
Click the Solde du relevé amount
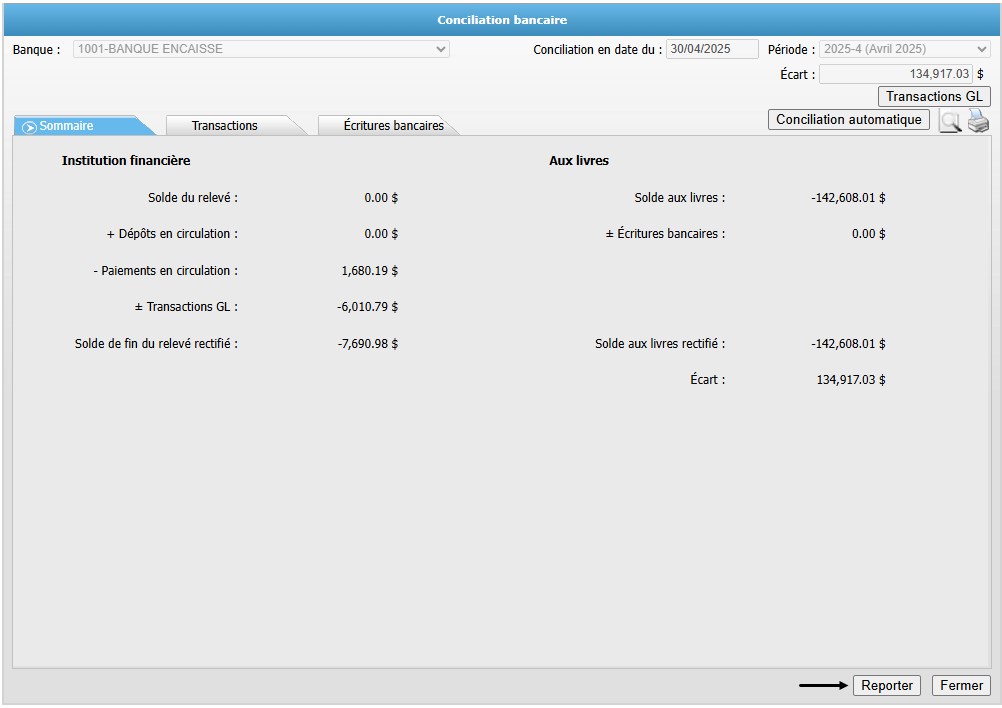coord(381,198)
